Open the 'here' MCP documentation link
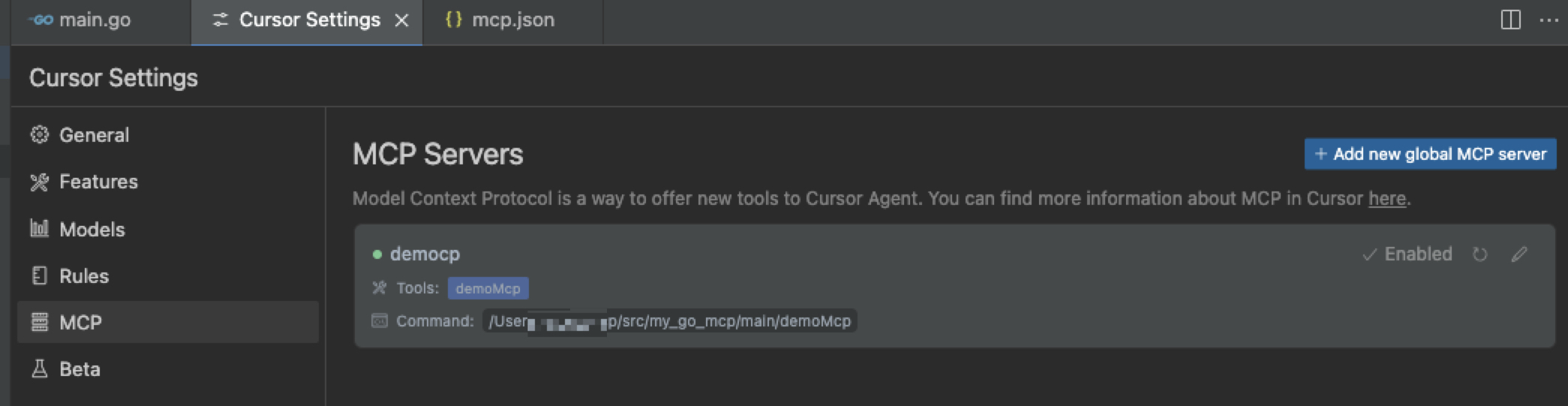The image size is (1568, 406). pos(1386,199)
